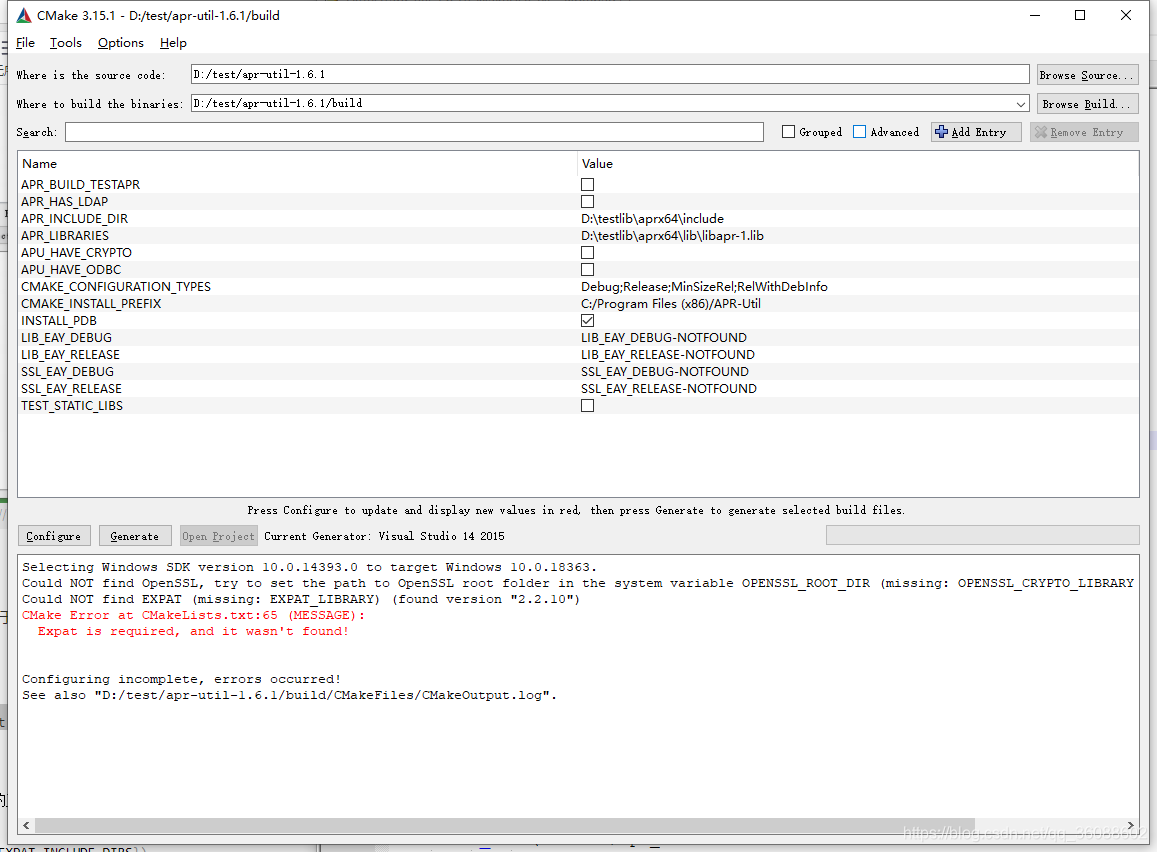This screenshot has height=852, width=1157.
Task: Click C:/Program Files (x86)/APR-Util value
Action: click(x=671, y=303)
